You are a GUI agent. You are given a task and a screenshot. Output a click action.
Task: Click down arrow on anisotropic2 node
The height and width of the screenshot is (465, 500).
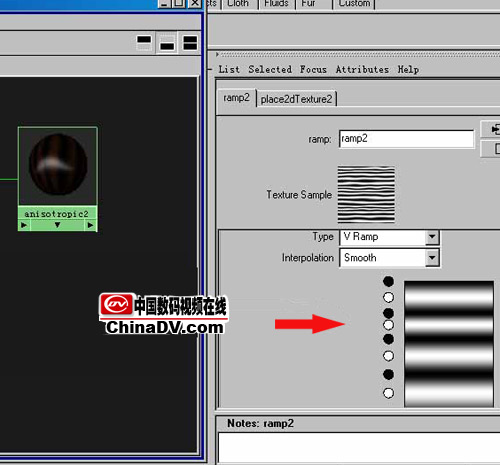click(x=57, y=225)
